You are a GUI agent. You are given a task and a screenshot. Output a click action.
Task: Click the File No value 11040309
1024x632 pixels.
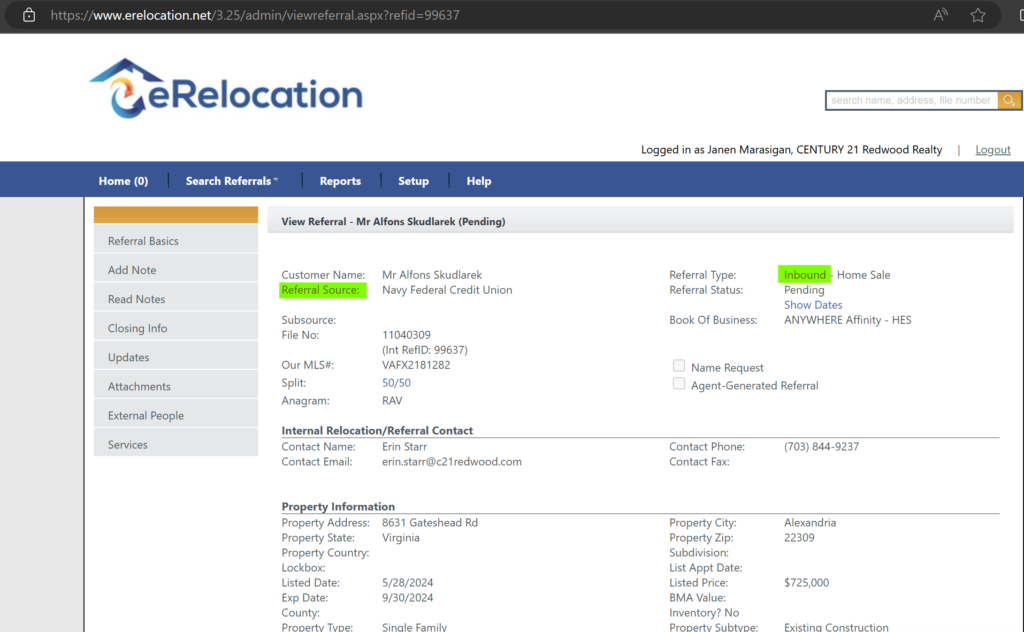coord(406,335)
